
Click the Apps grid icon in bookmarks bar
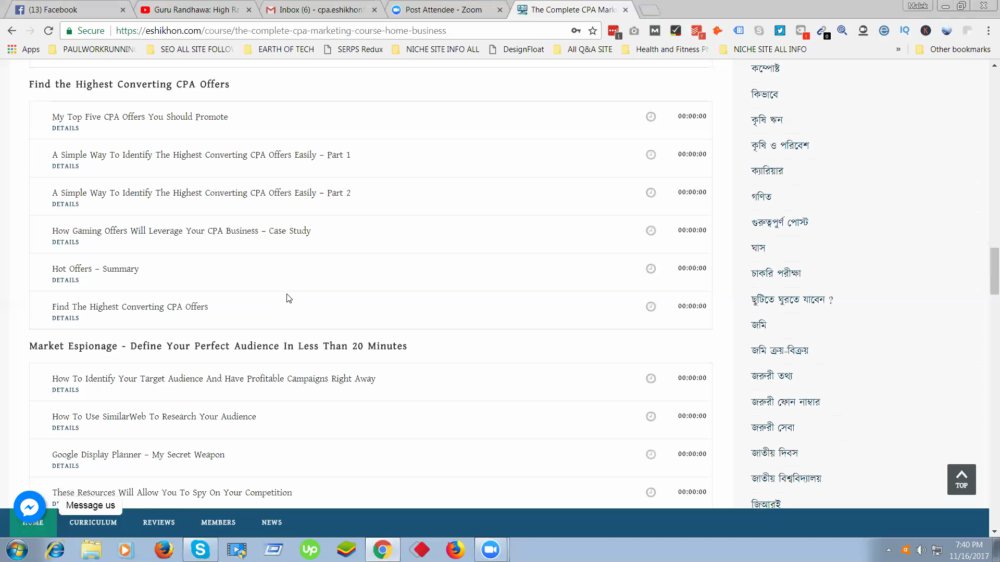(x=11, y=49)
